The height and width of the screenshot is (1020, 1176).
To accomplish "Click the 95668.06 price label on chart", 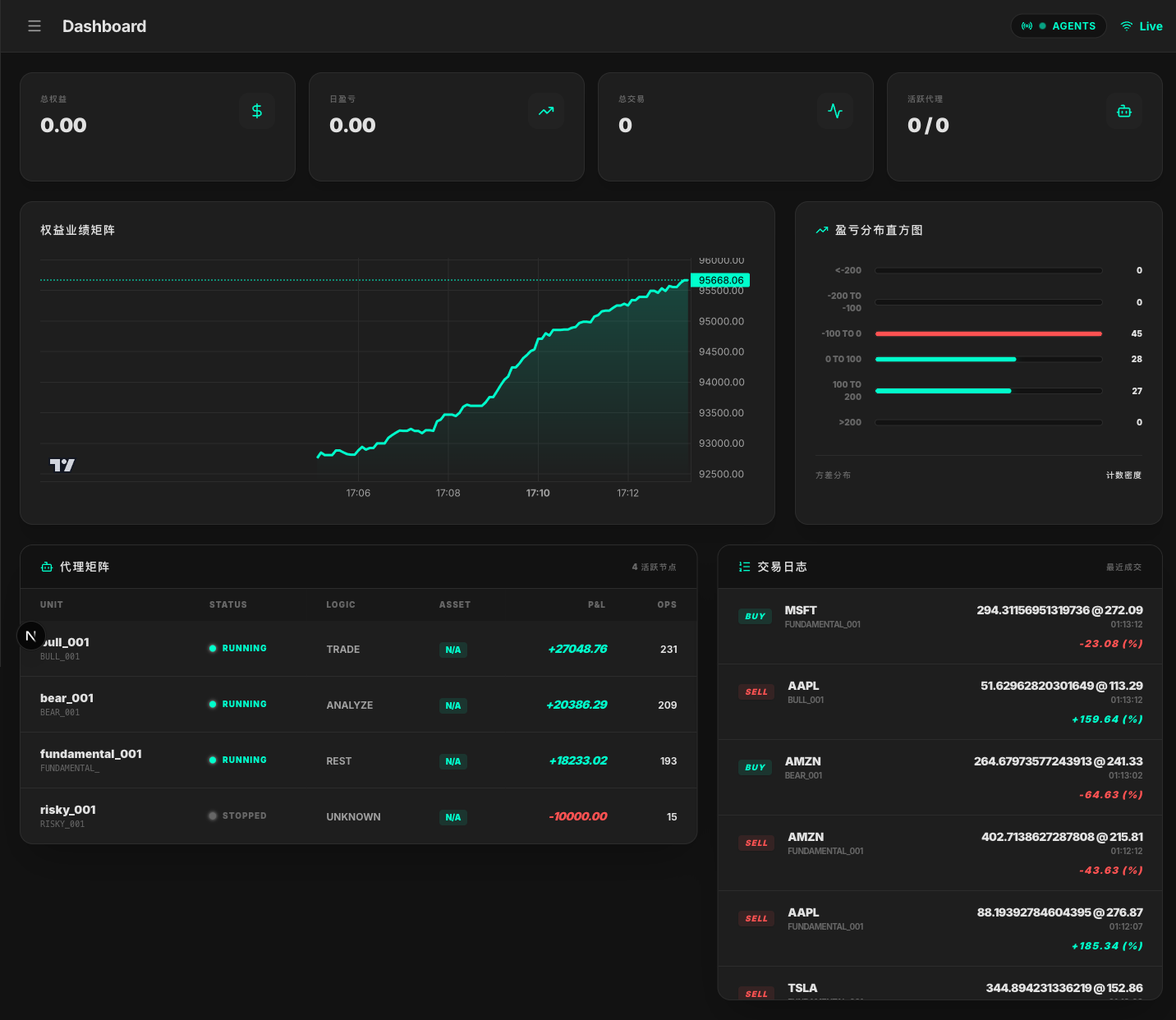I will (720, 280).
